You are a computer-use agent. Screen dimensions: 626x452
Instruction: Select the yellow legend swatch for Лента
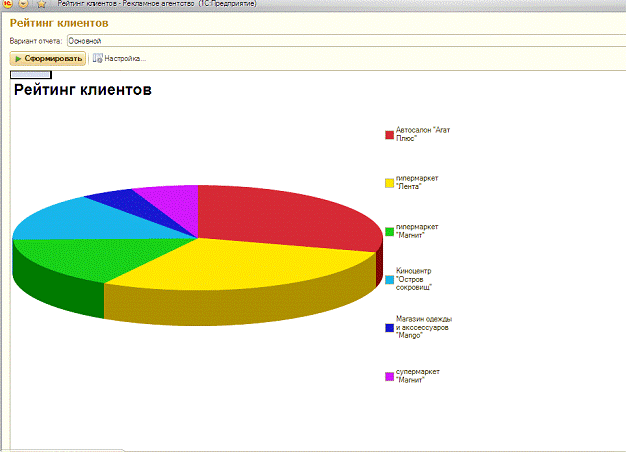(x=390, y=183)
